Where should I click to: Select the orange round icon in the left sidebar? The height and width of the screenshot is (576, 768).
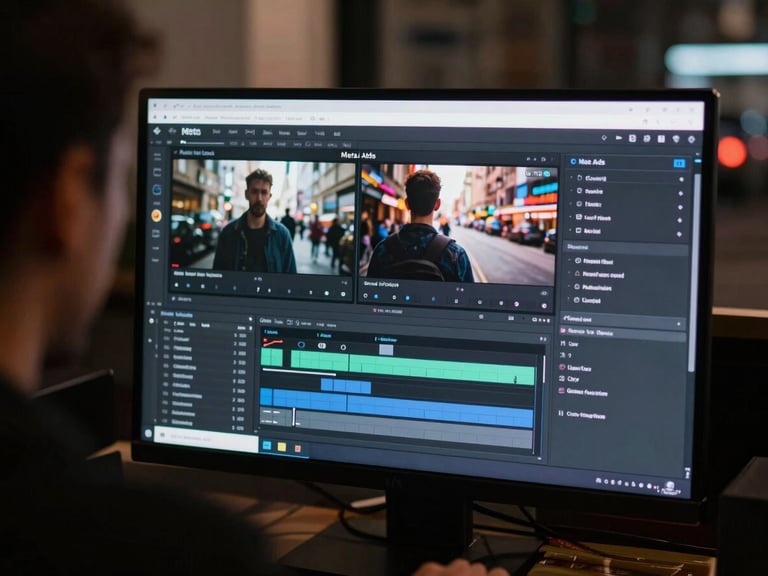pos(156,215)
